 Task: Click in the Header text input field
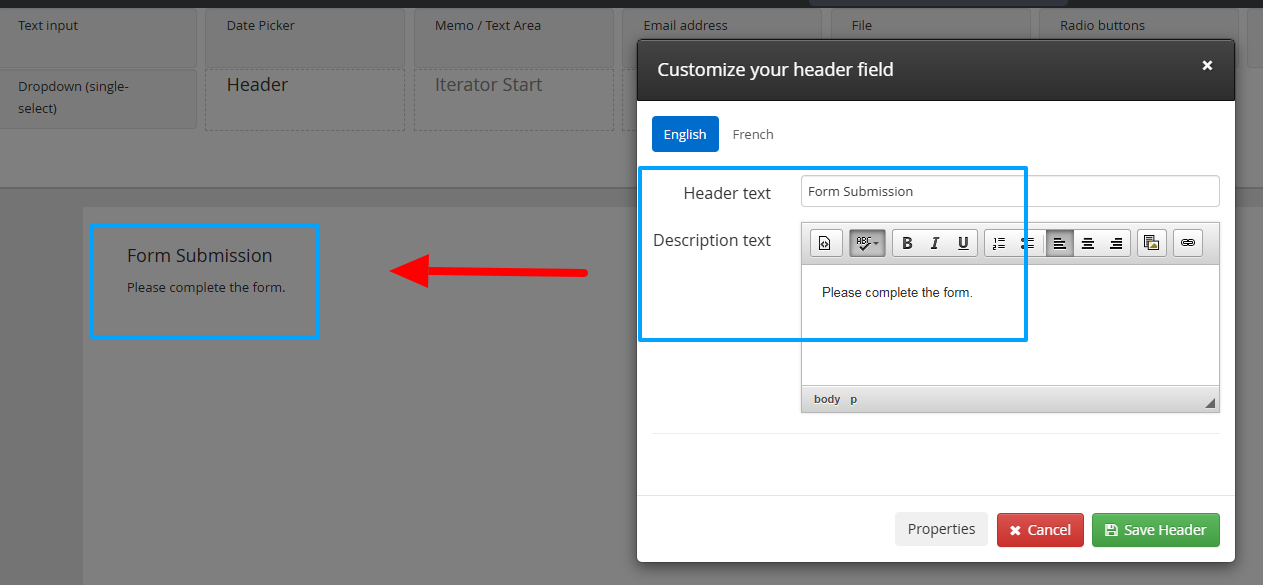(x=1010, y=191)
